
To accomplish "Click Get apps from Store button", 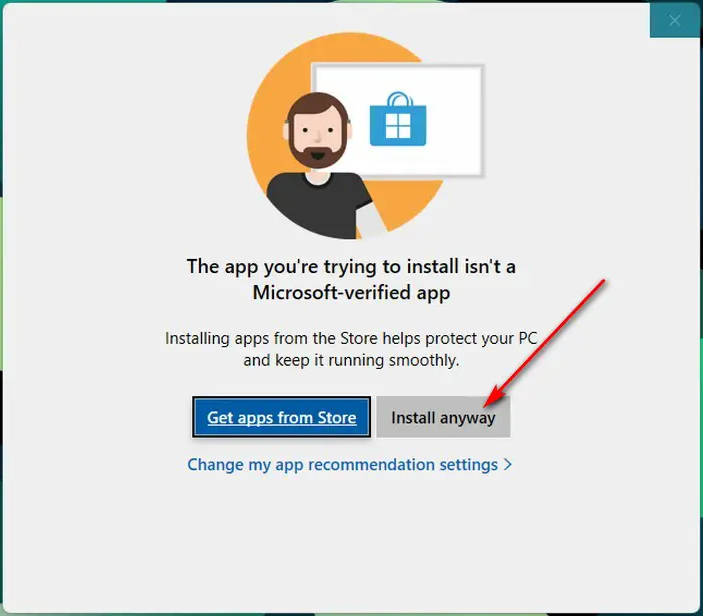I will point(282,417).
